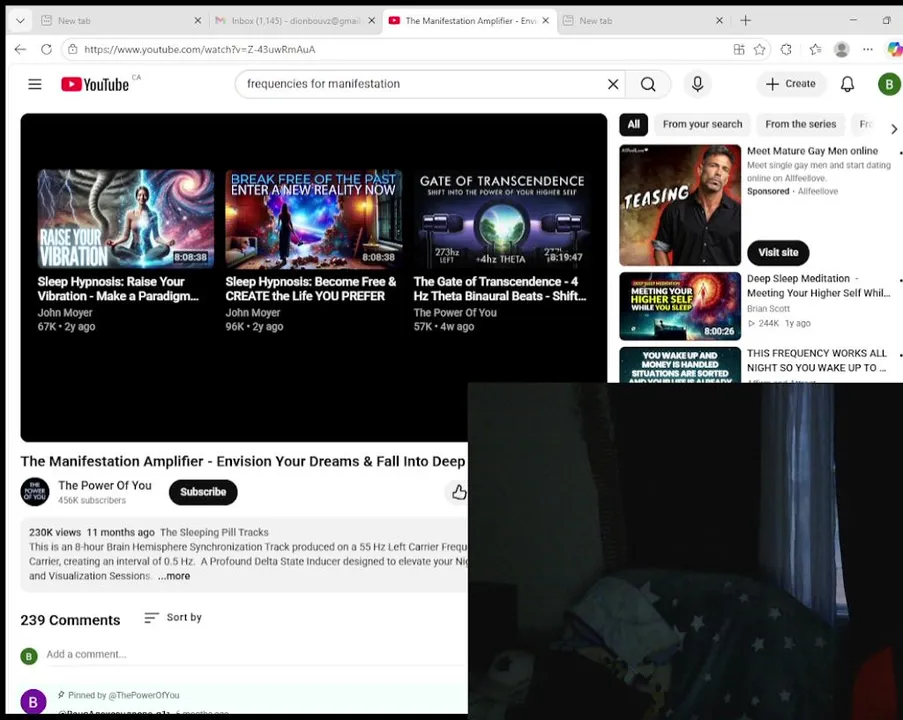The width and height of the screenshot is (903, 720).
Task: Go to YouTube home via logo
Action: [95, 84]
